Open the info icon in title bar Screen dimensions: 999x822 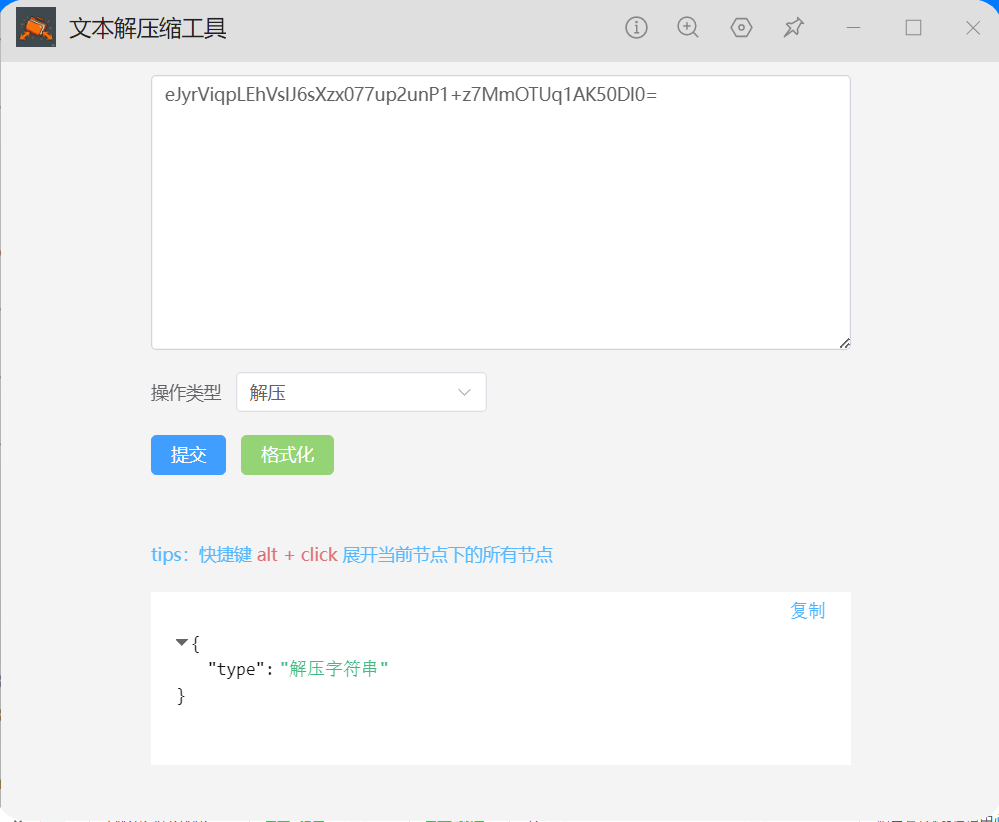(x=636, y=28)
